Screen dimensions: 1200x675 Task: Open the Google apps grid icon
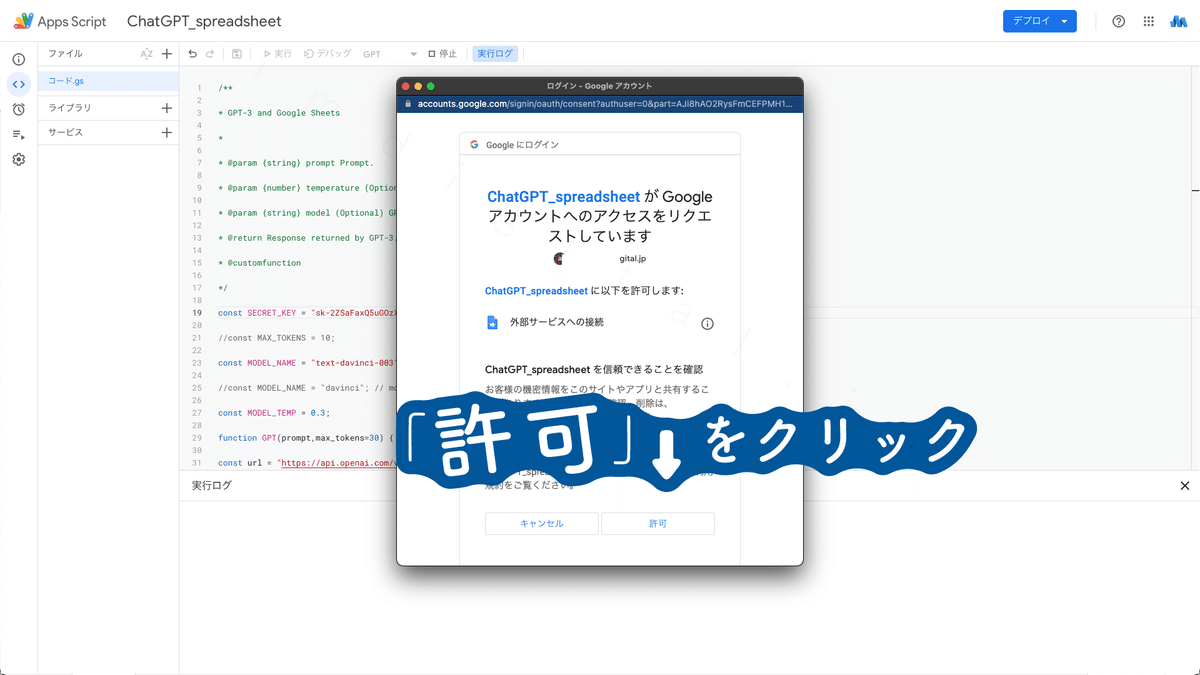point(1149,21)
